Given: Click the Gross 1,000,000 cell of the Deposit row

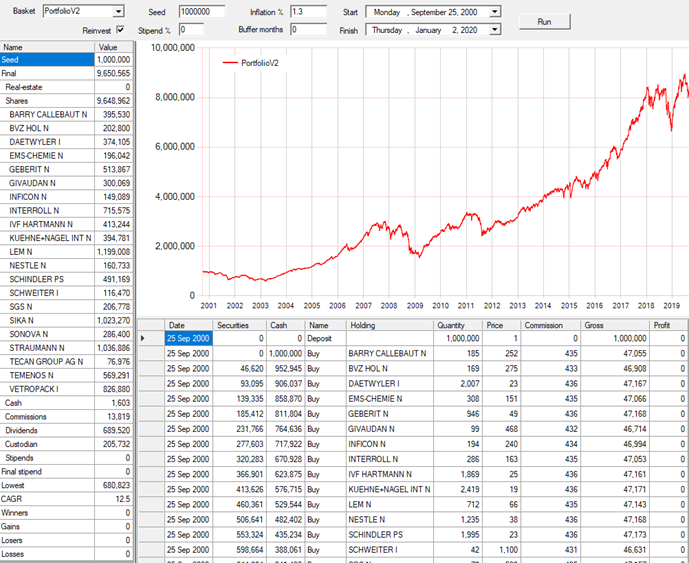Looking at the screenshot, I should (614, 338).
